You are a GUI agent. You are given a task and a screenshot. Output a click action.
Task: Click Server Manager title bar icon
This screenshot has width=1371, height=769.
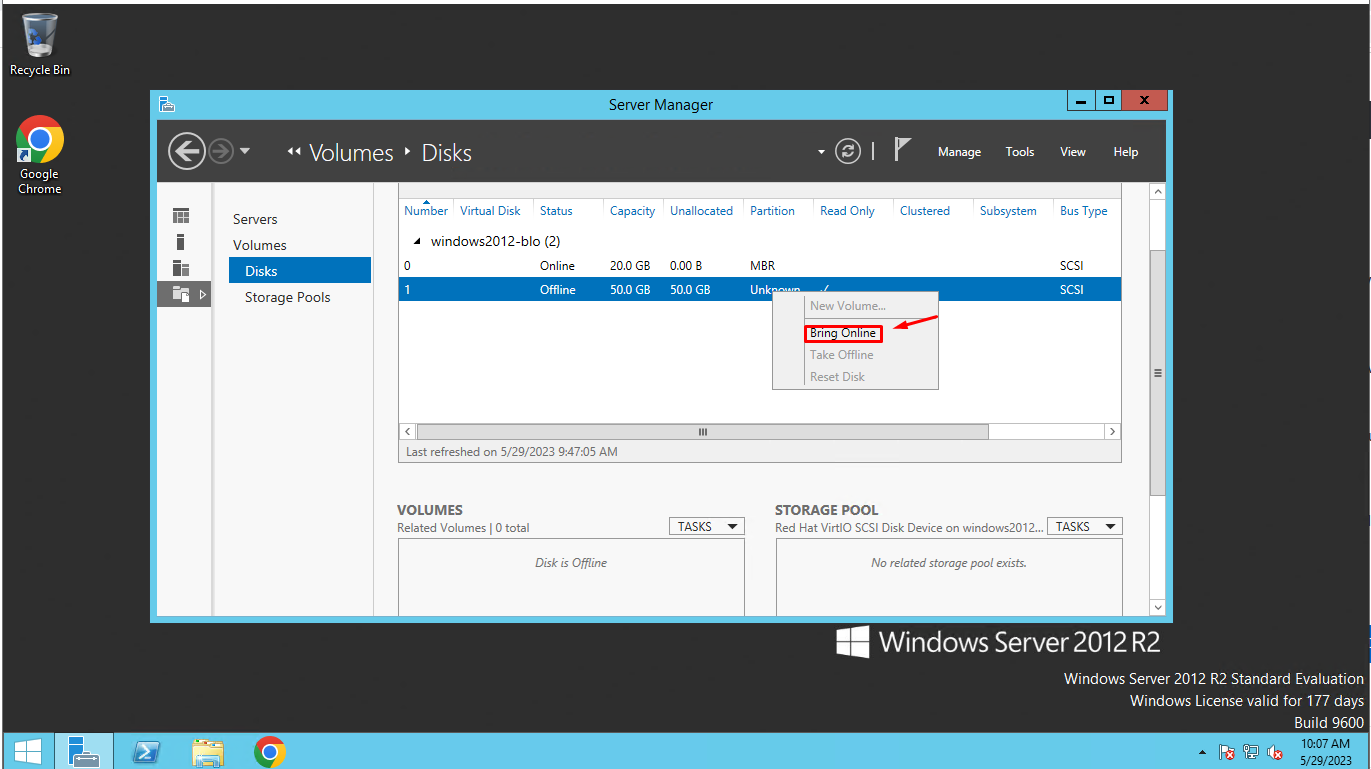[x=167, y=104]
